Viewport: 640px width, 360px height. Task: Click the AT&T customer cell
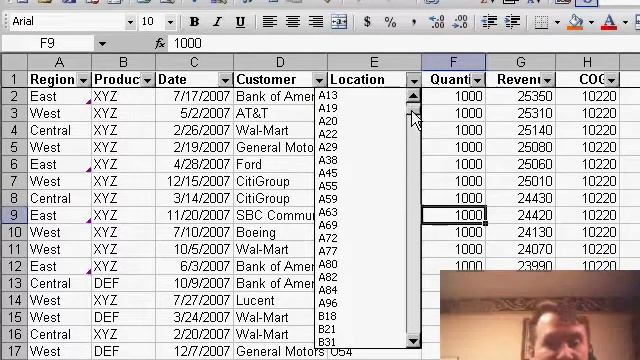pyautogui.click(x=274, y=113)
